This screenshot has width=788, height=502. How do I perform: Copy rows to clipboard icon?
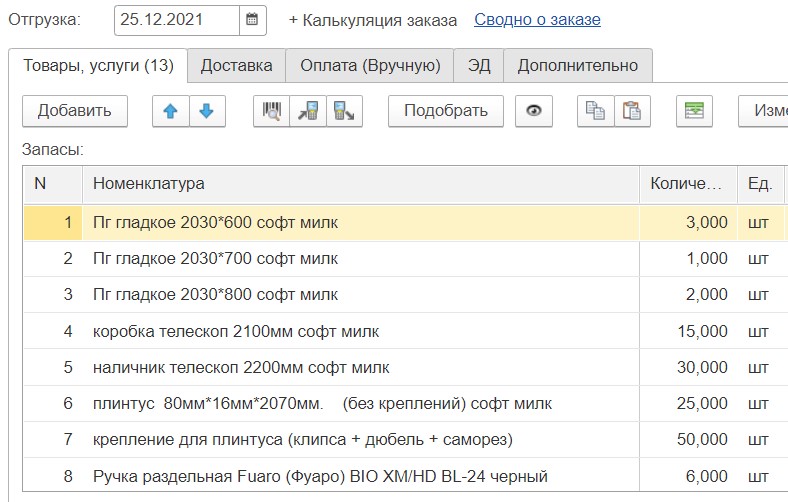pos(596,111)
